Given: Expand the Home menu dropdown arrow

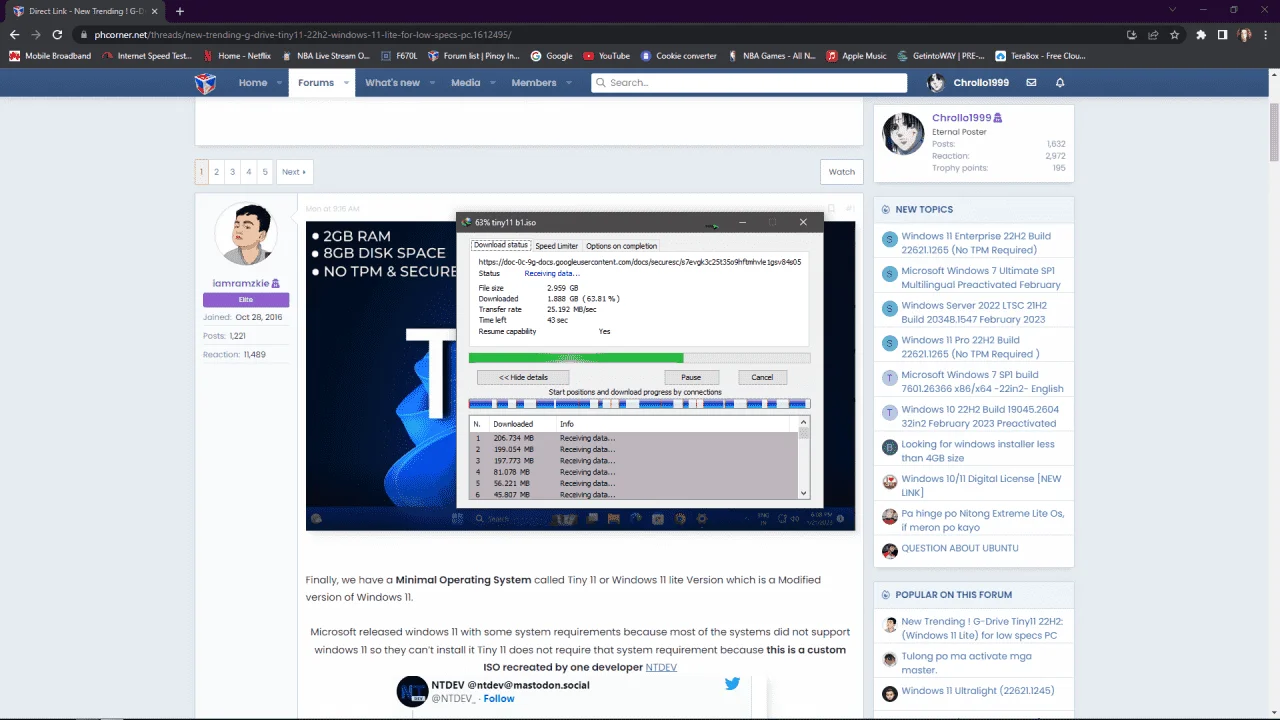Looking at the screenshot, I should click(279, 83).
